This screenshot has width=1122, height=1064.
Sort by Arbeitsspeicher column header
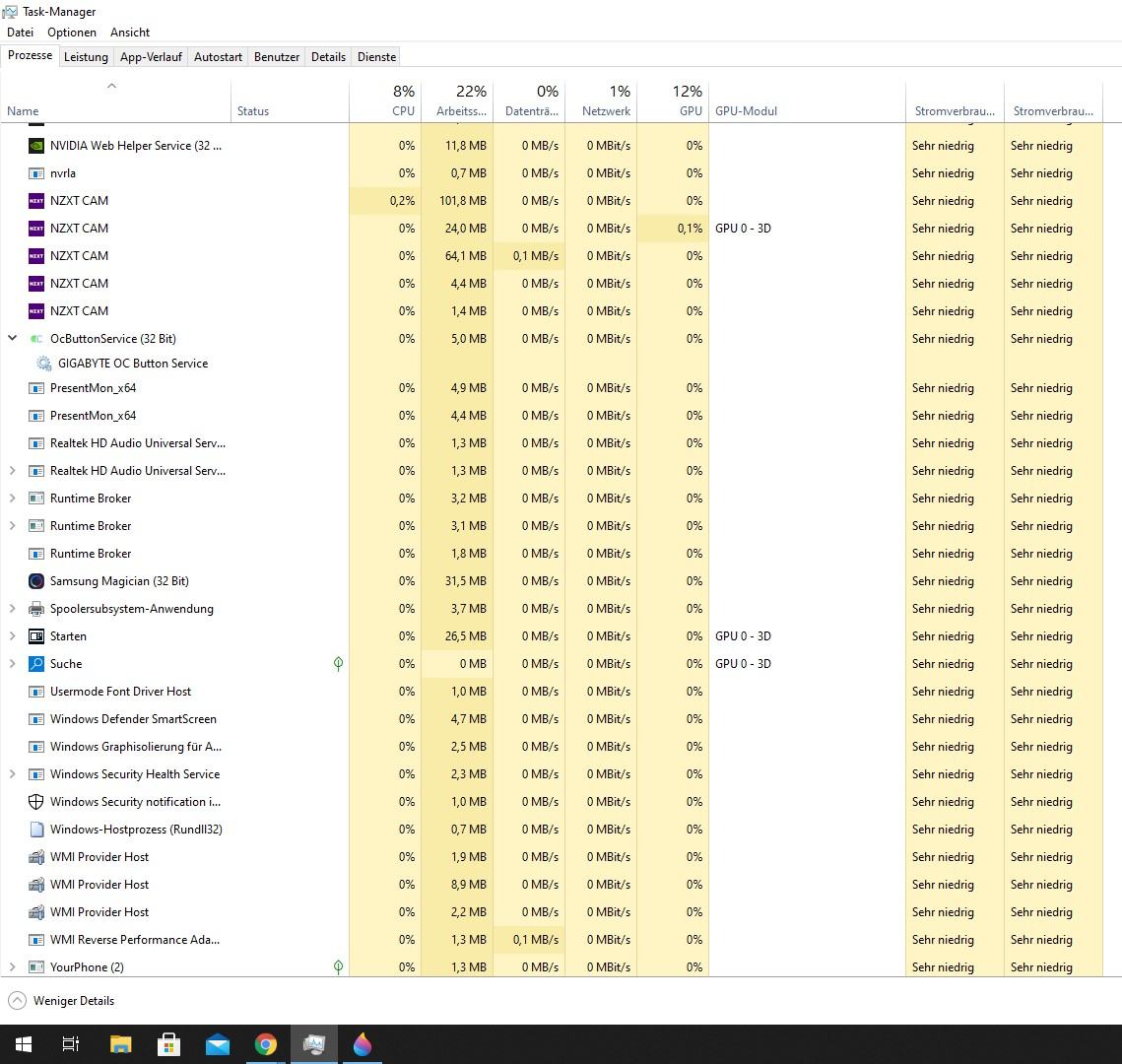click(x=457, y=102)
